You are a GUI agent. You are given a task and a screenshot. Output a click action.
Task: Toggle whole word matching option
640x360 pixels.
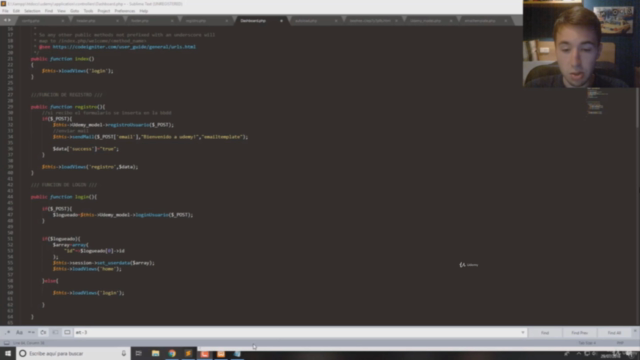pos(31,333)
